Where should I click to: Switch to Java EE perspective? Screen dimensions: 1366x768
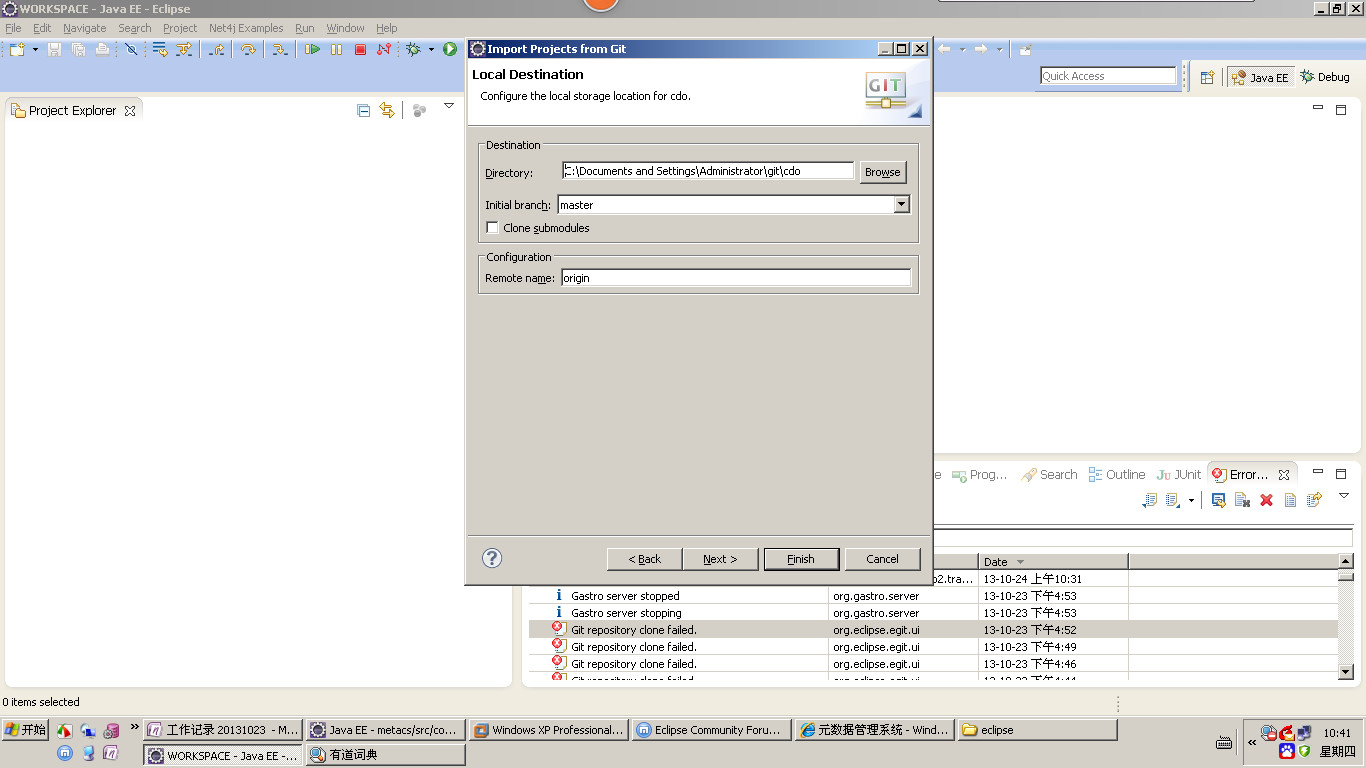1261,77
